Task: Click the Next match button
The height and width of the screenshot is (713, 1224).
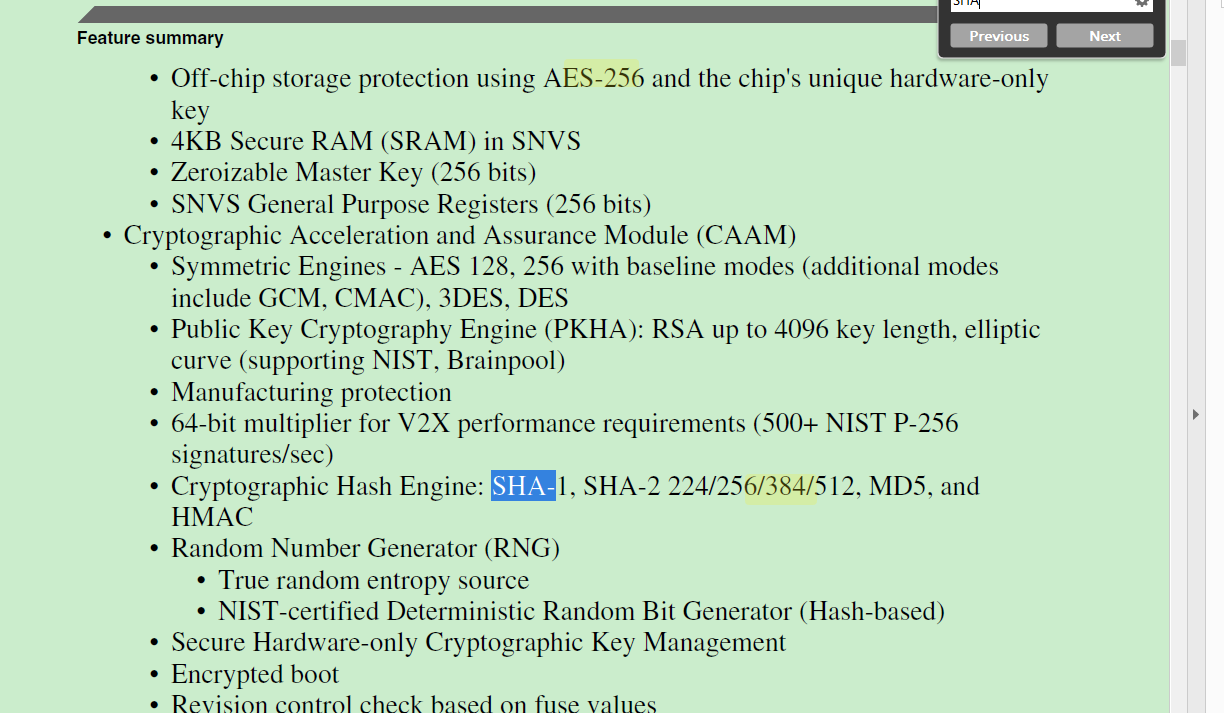Action: coord(1104,36)
